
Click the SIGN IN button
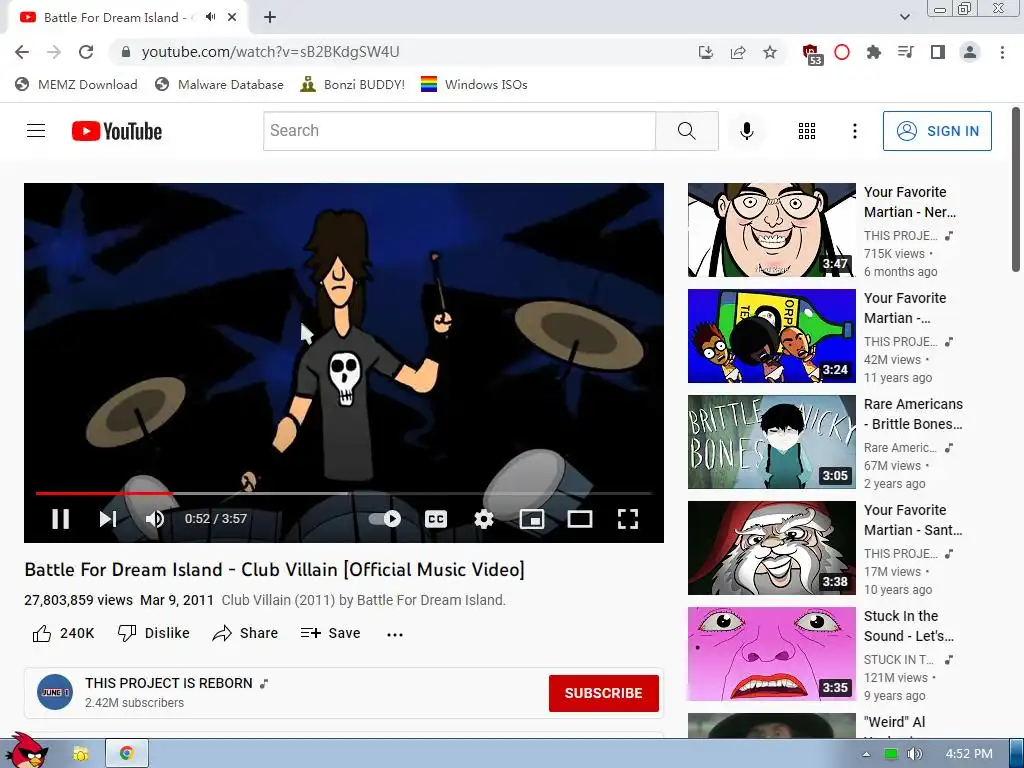(x=937, y=131)
